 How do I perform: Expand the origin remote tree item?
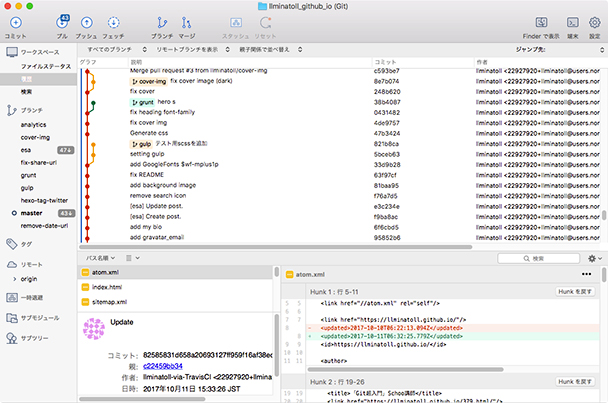(15, 279)
